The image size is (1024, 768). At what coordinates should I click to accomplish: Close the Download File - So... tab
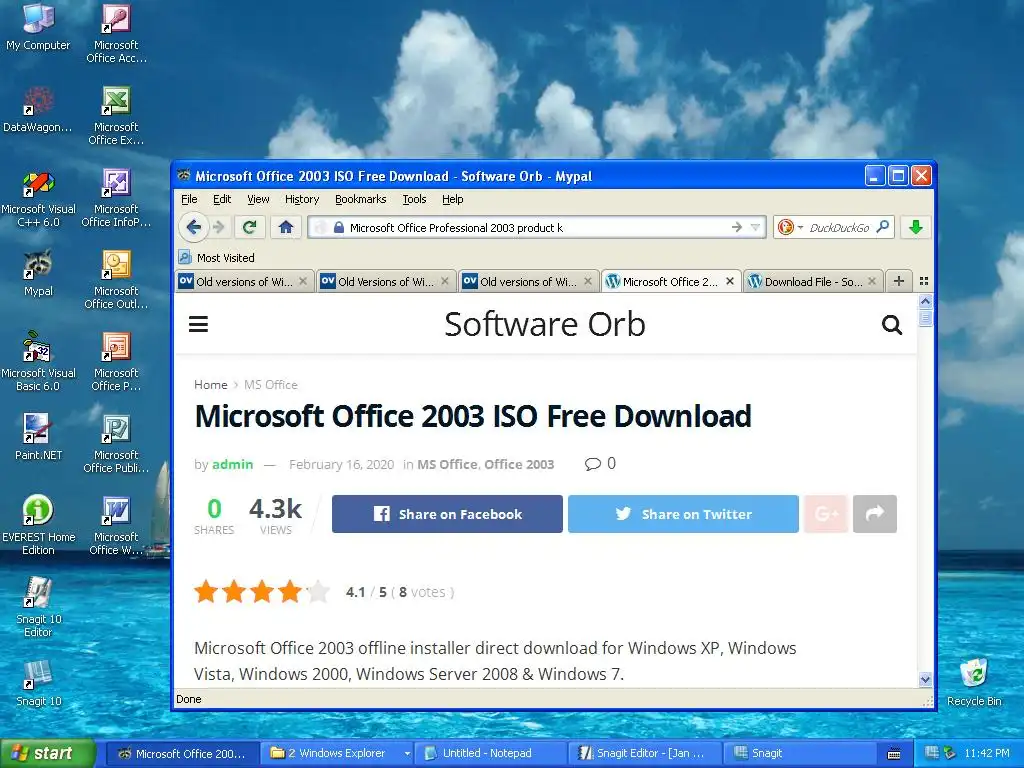click(x=872, y=281)
